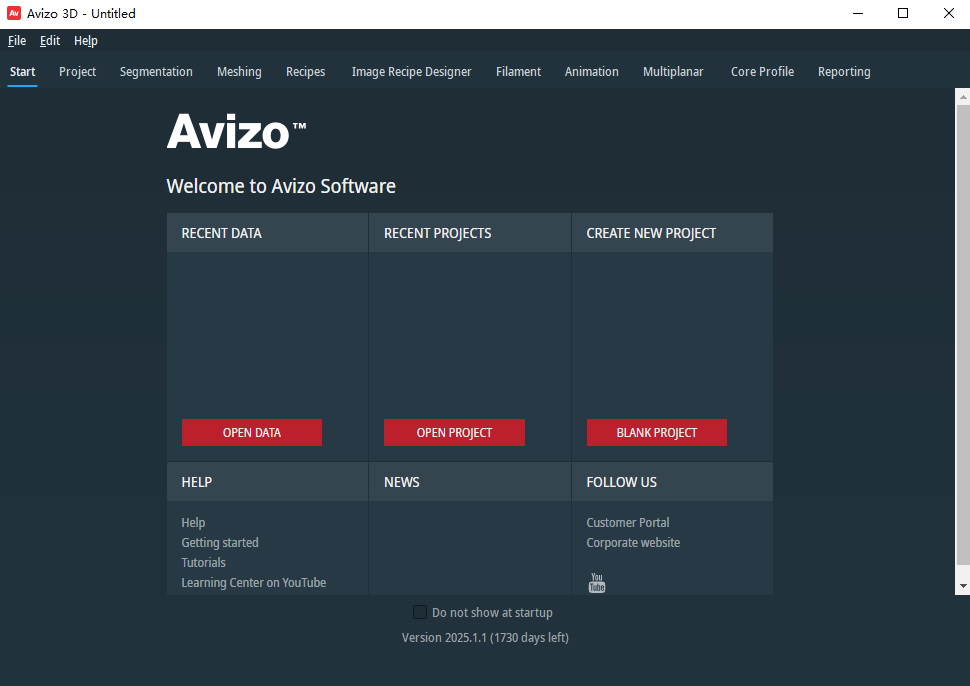Create a Blank Project
The width and height of the screenshot is (970, 686).
(x=656, y=433)
